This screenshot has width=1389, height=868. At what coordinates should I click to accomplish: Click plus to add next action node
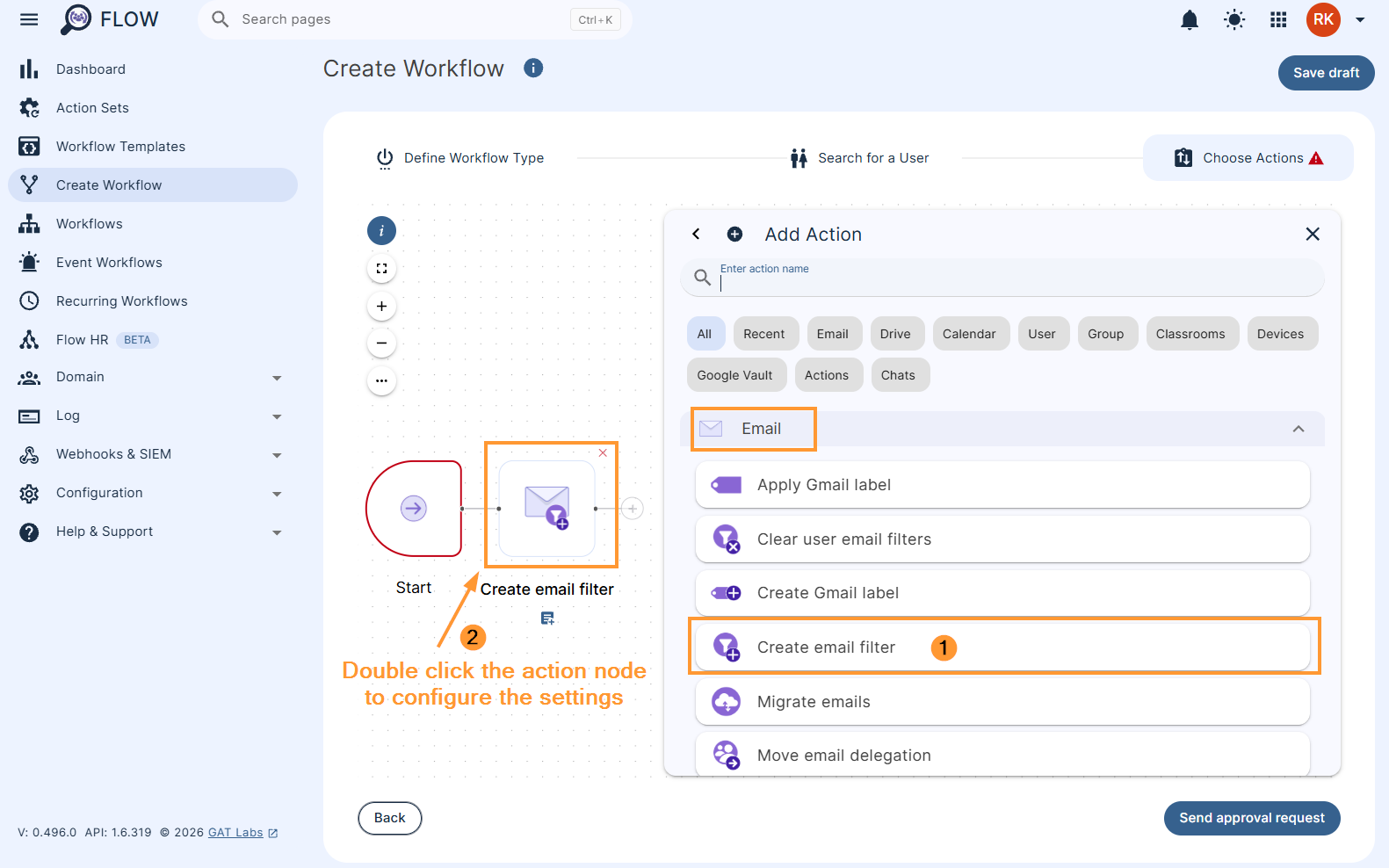click(x=632, y=509)
